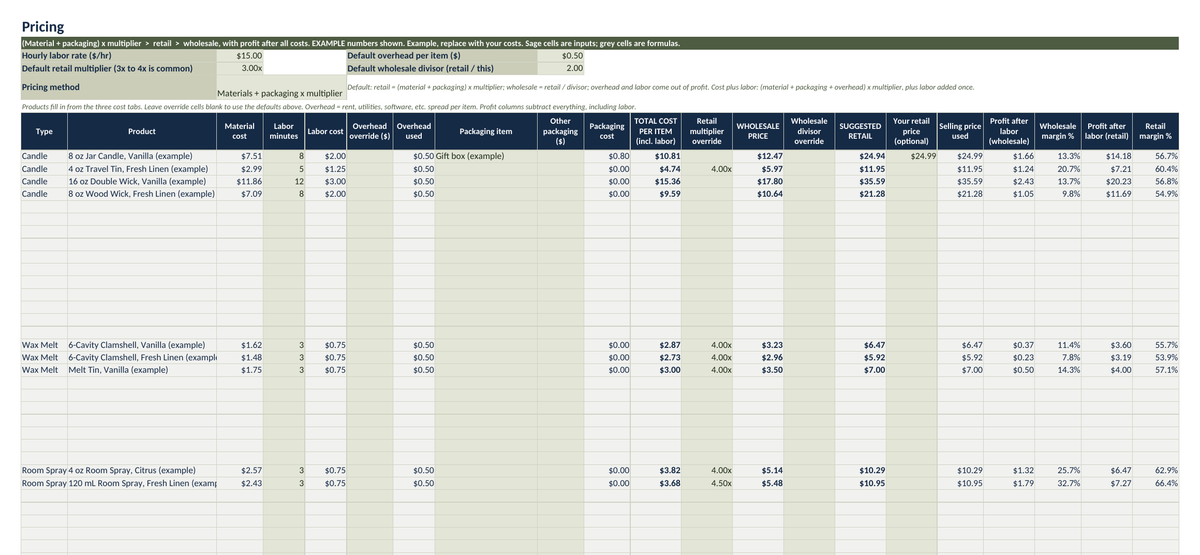Edit the default retail multiplier 3.00x
The image size is (1200, 555).
(240, 69)
